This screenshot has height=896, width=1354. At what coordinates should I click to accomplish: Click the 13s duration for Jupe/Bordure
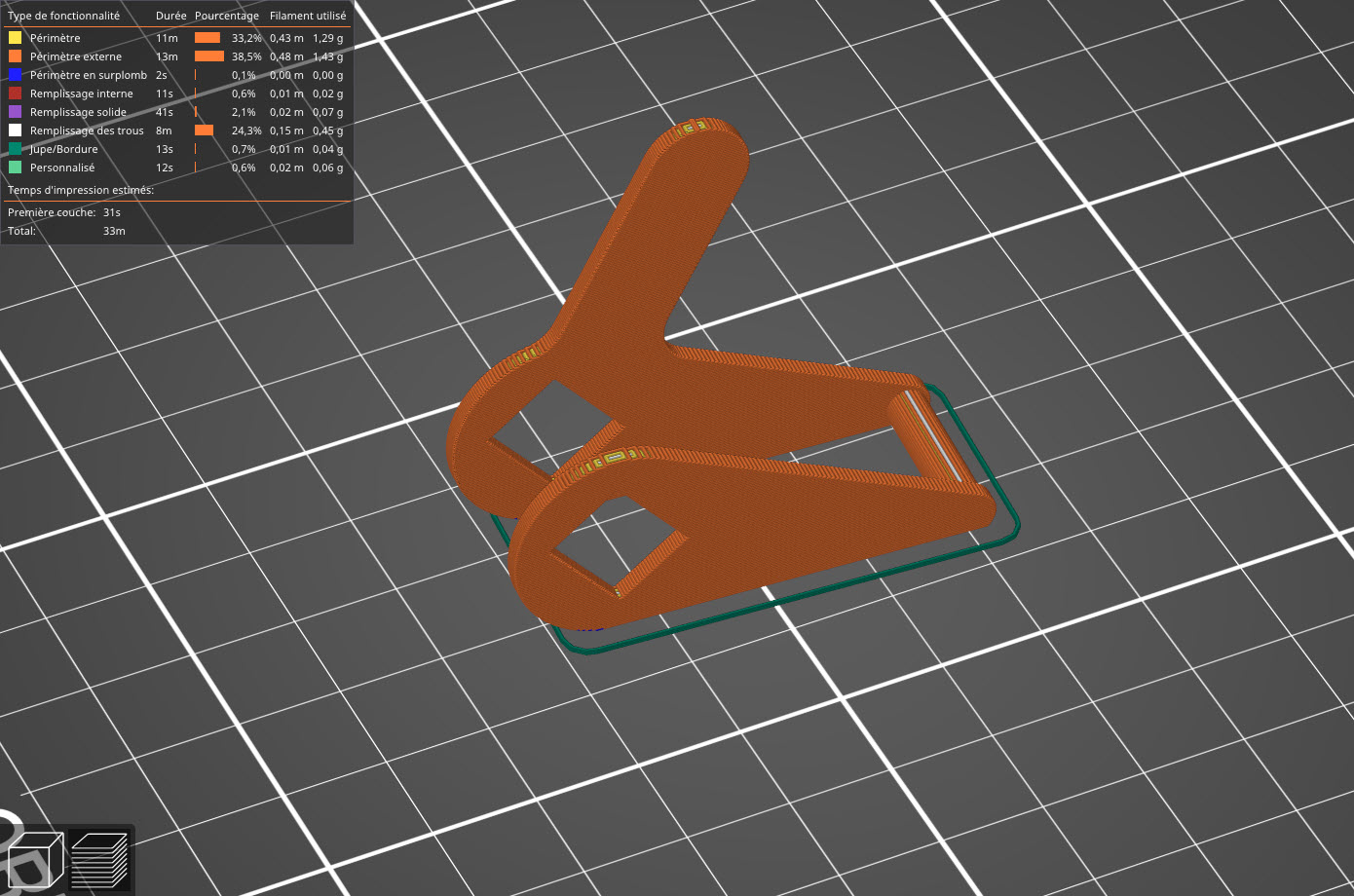(x=165, y=149)
